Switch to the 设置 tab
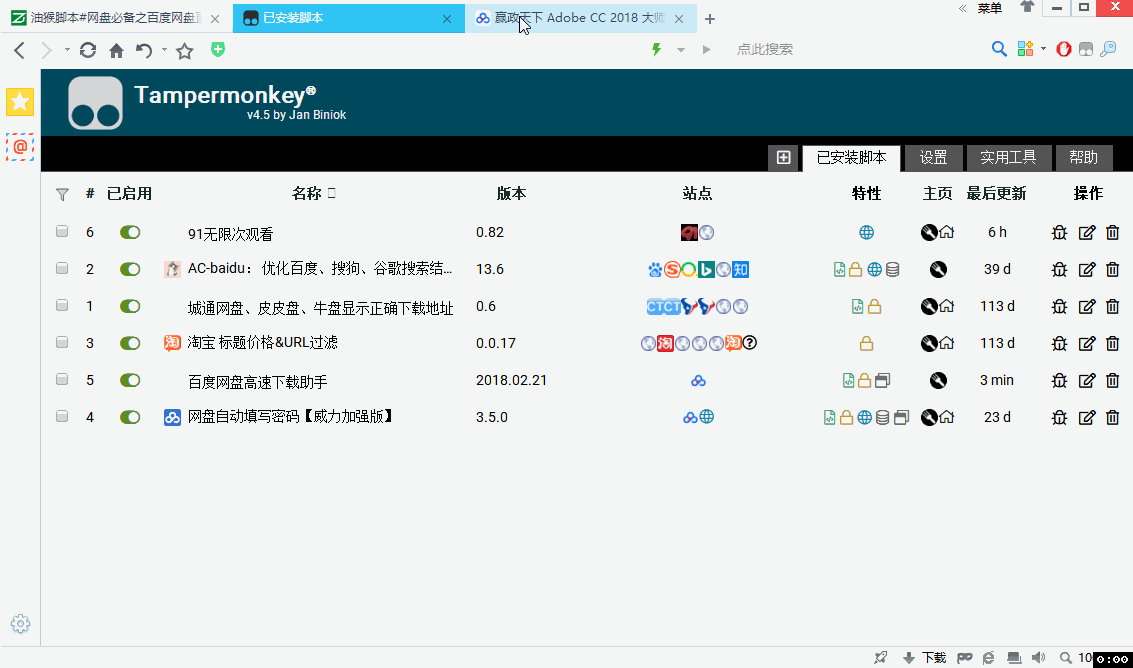The image size is (1133, 668). tap(932, 157)
